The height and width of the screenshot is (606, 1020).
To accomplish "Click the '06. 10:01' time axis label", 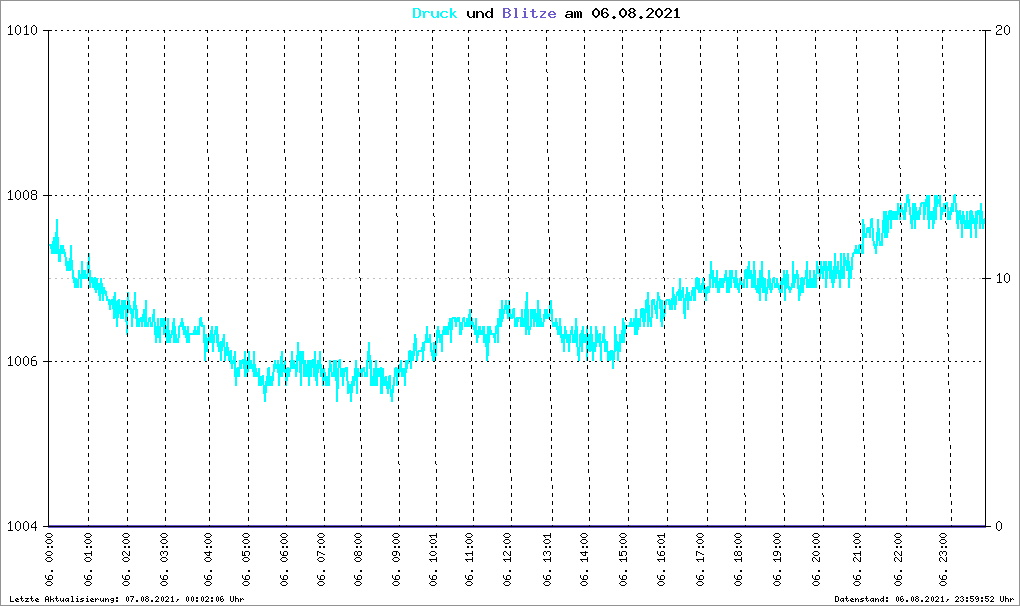I will (434, 560).
